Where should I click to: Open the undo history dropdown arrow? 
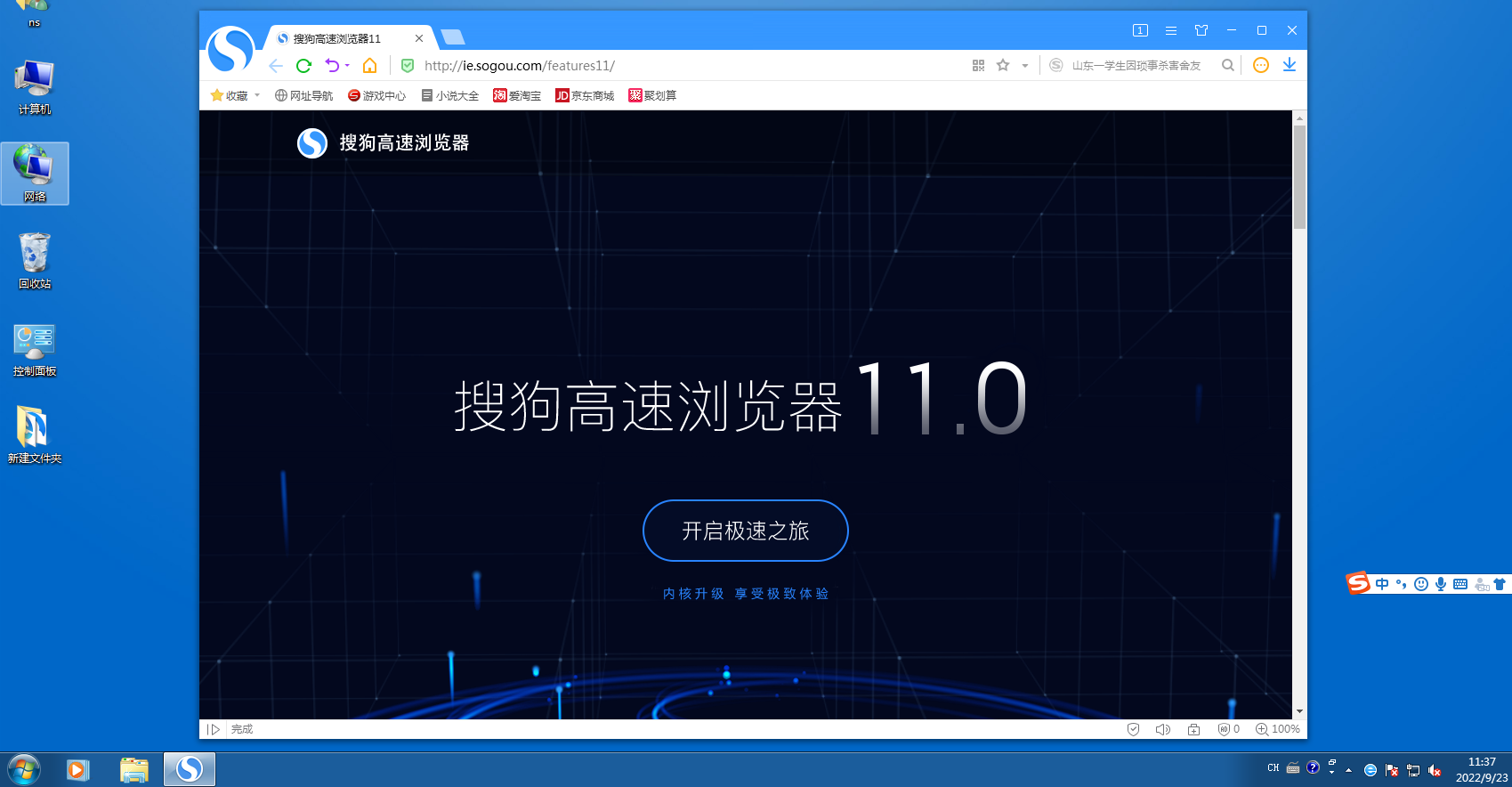(347, 65)
